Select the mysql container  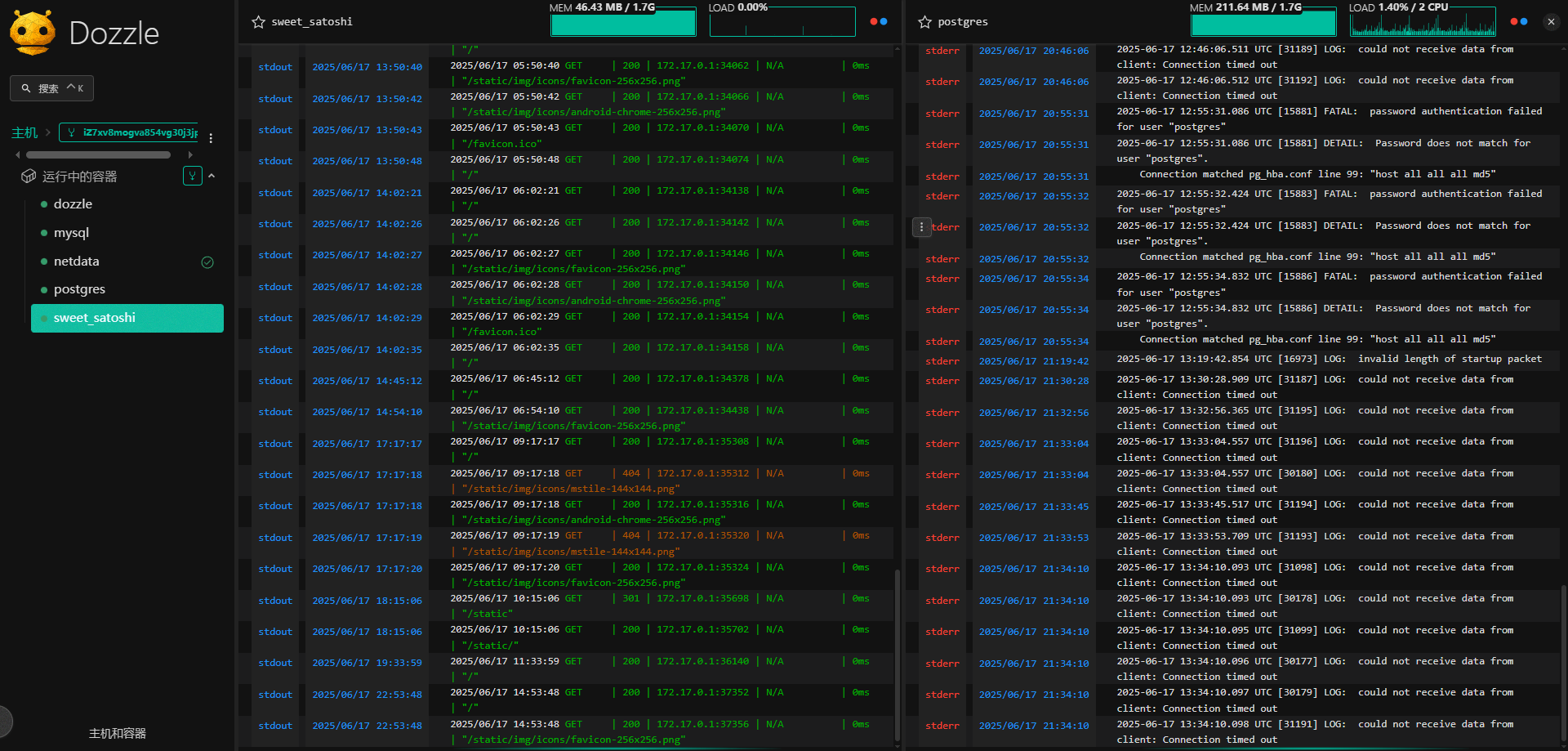(x=71, y=233)
